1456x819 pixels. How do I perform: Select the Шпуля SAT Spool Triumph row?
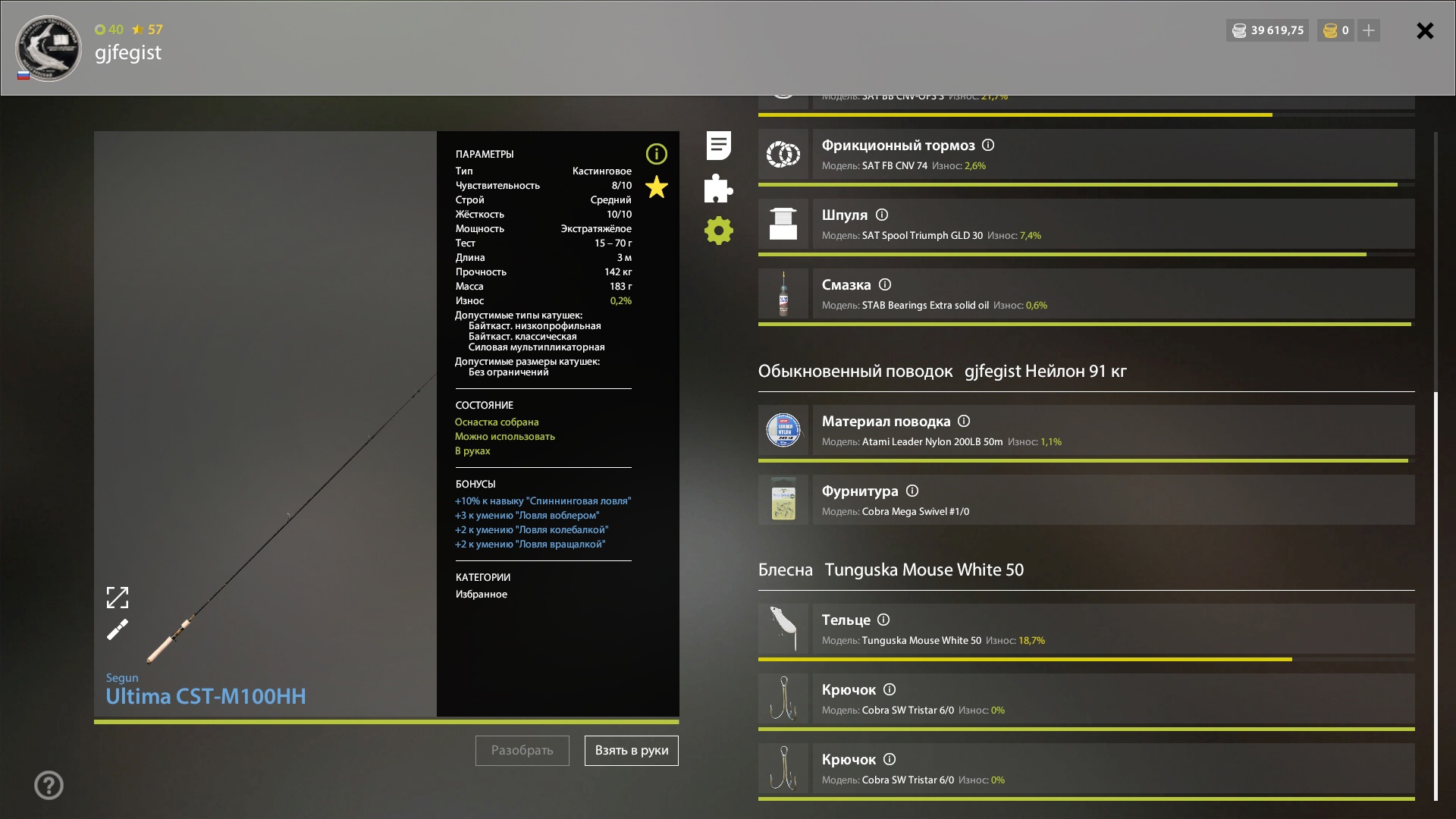1113,224
